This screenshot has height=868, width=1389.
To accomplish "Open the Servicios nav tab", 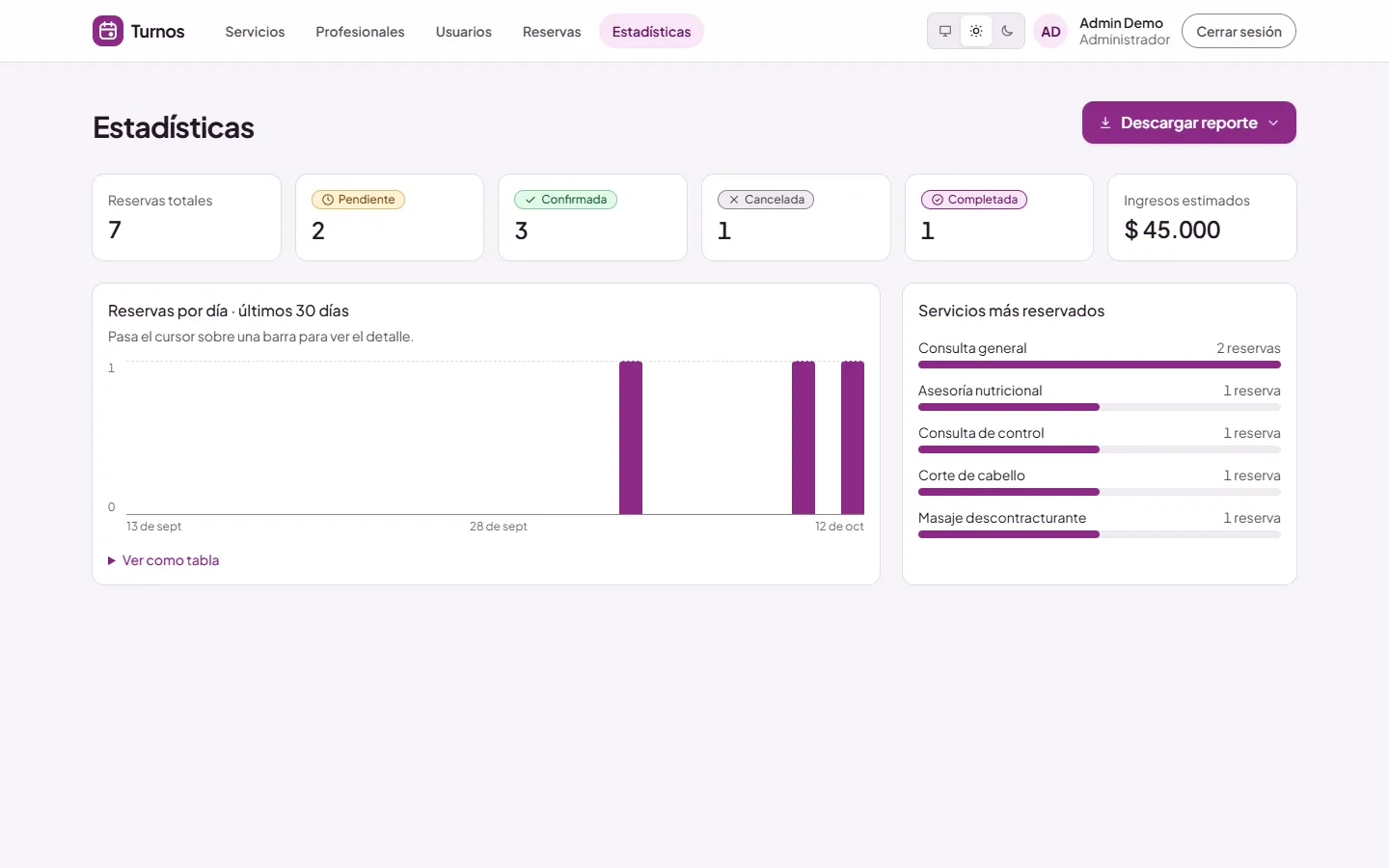I will point(255,31).
